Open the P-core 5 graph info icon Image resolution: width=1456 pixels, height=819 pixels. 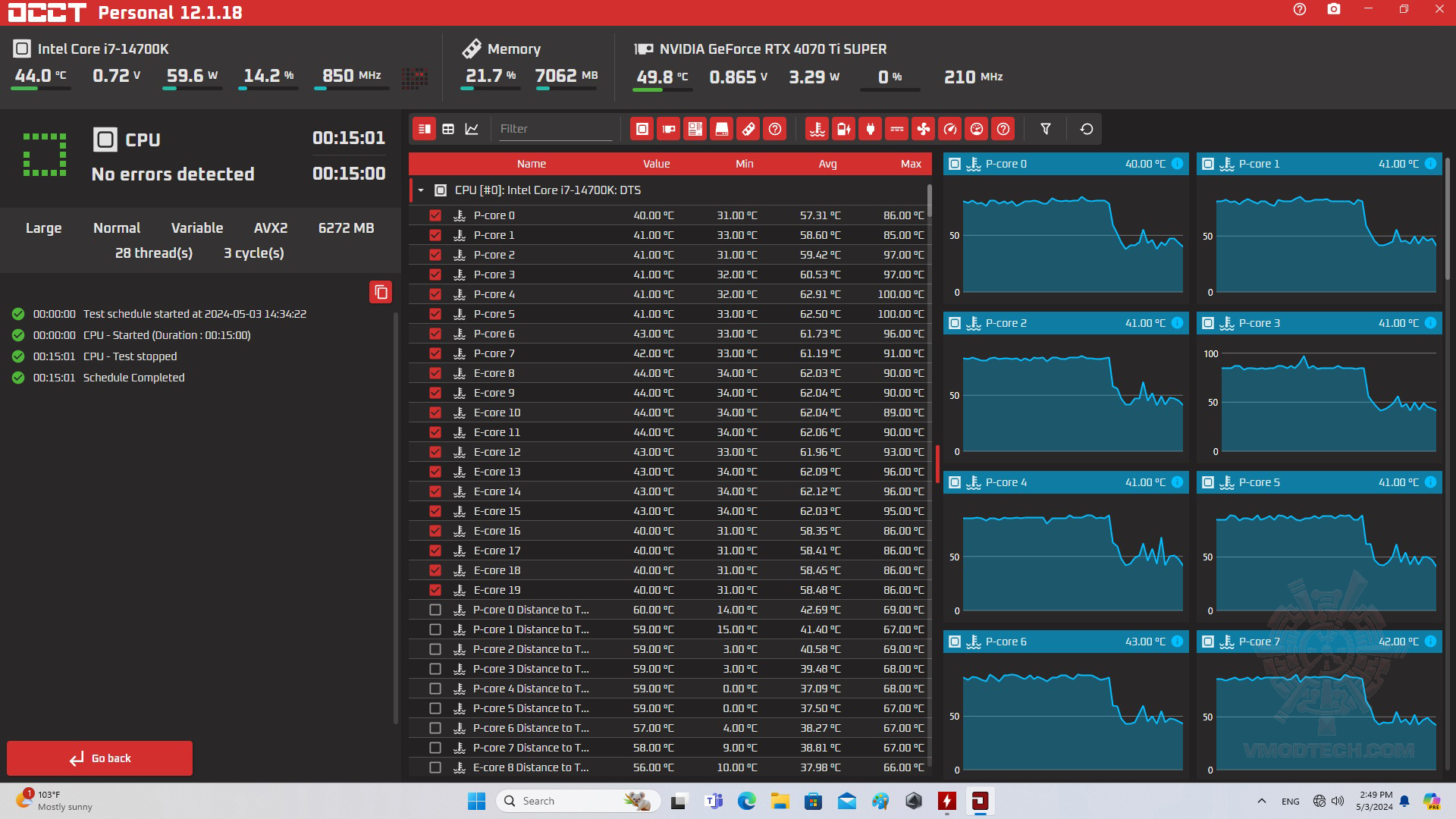[1430, 482]
